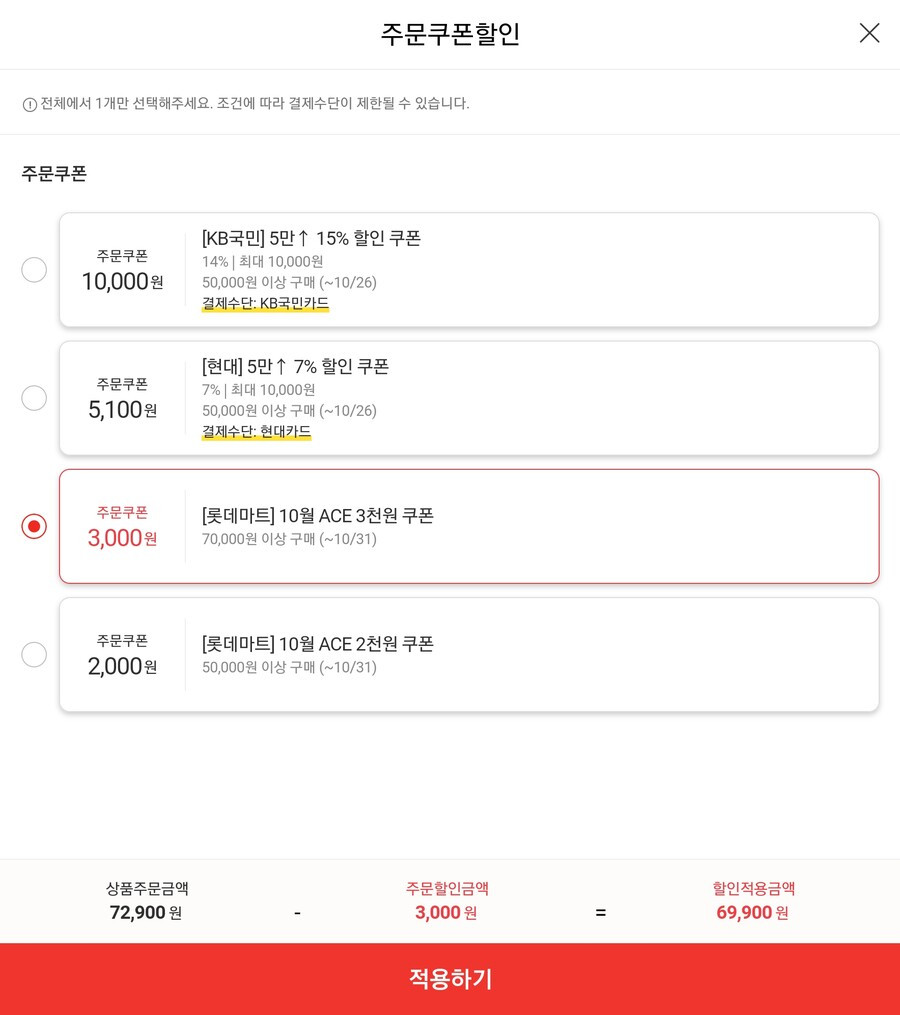Click the [롯데마트] 10월 ACE 3천원 쿠폰 title
The height and width of the screenshot is (1015, 900).
(x=317, y=515)
